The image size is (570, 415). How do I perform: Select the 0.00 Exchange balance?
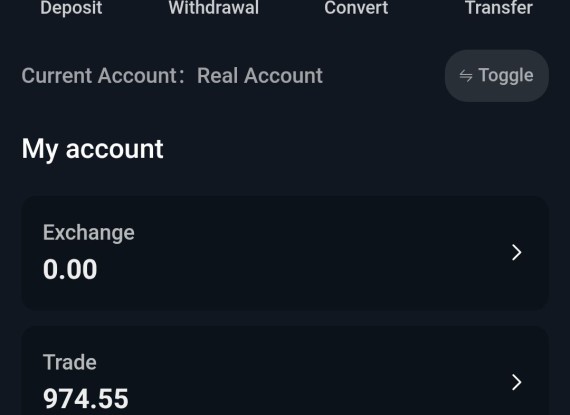70,269
